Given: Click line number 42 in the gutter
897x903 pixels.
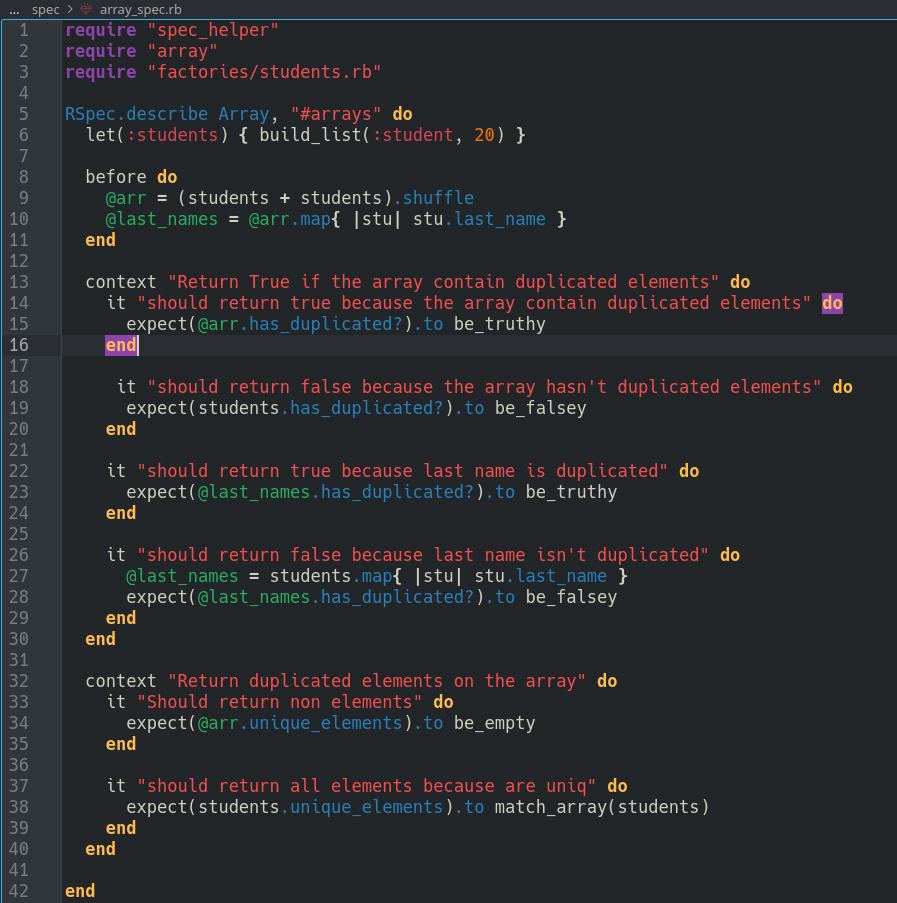Looking at the screenshot, I should click(19, 891).
